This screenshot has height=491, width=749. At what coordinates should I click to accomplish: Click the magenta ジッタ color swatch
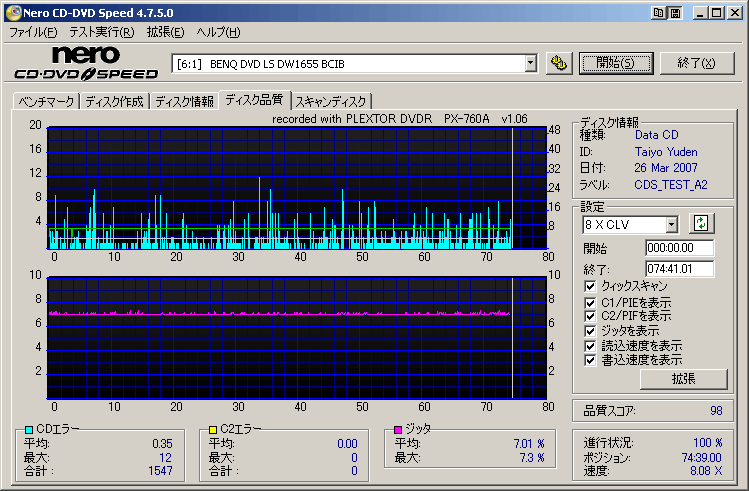click(x=398, y=429)
